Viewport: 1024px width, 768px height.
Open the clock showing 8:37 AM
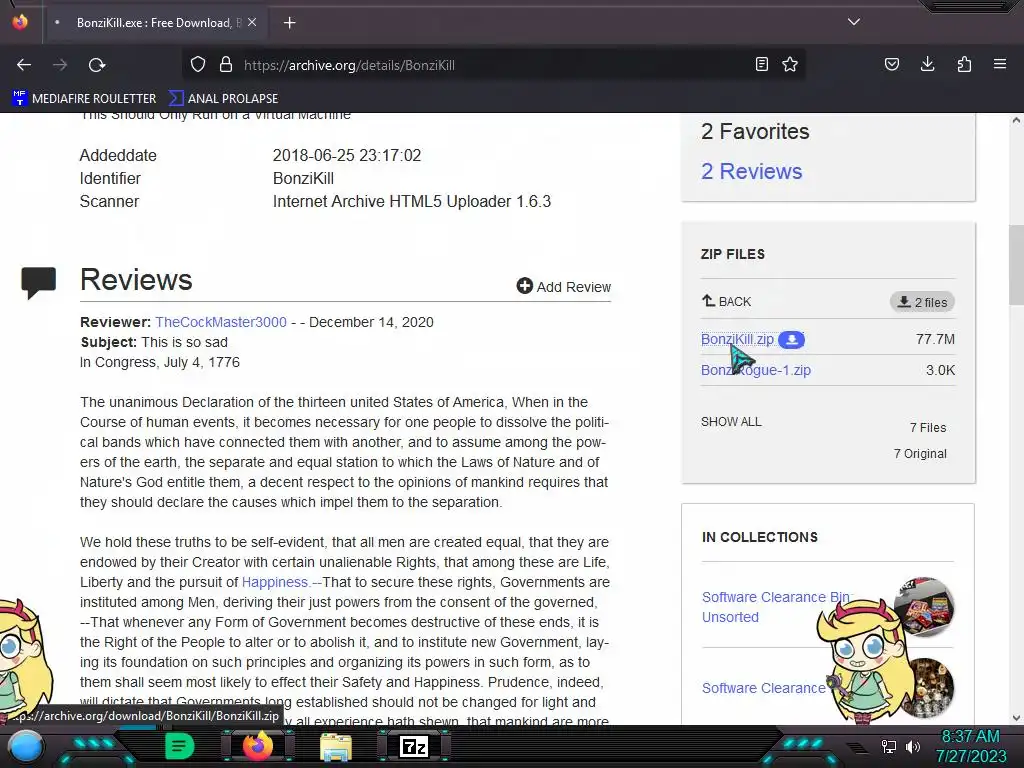click(970, 746)
